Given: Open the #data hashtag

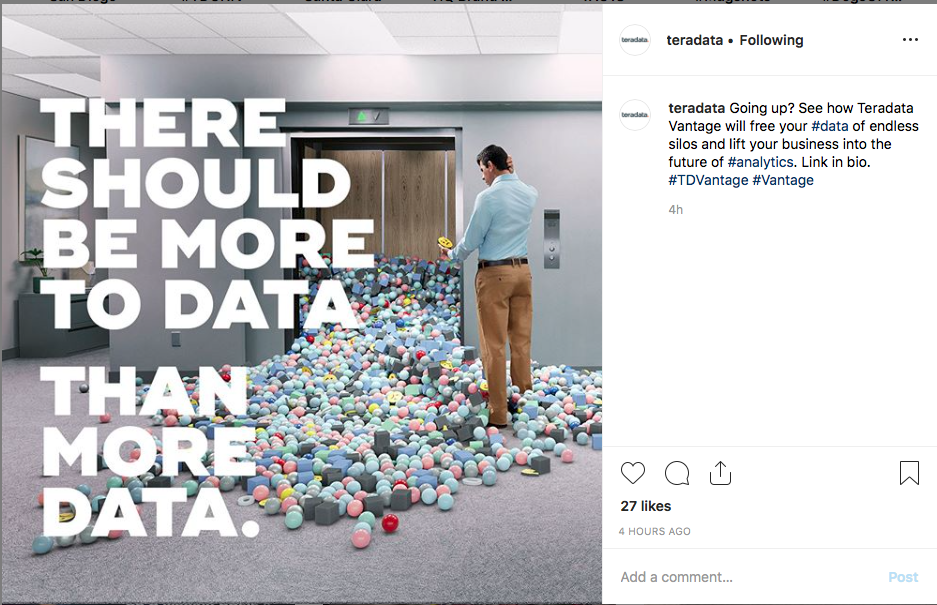Looking at the screenshot, I should pos(830,126).
